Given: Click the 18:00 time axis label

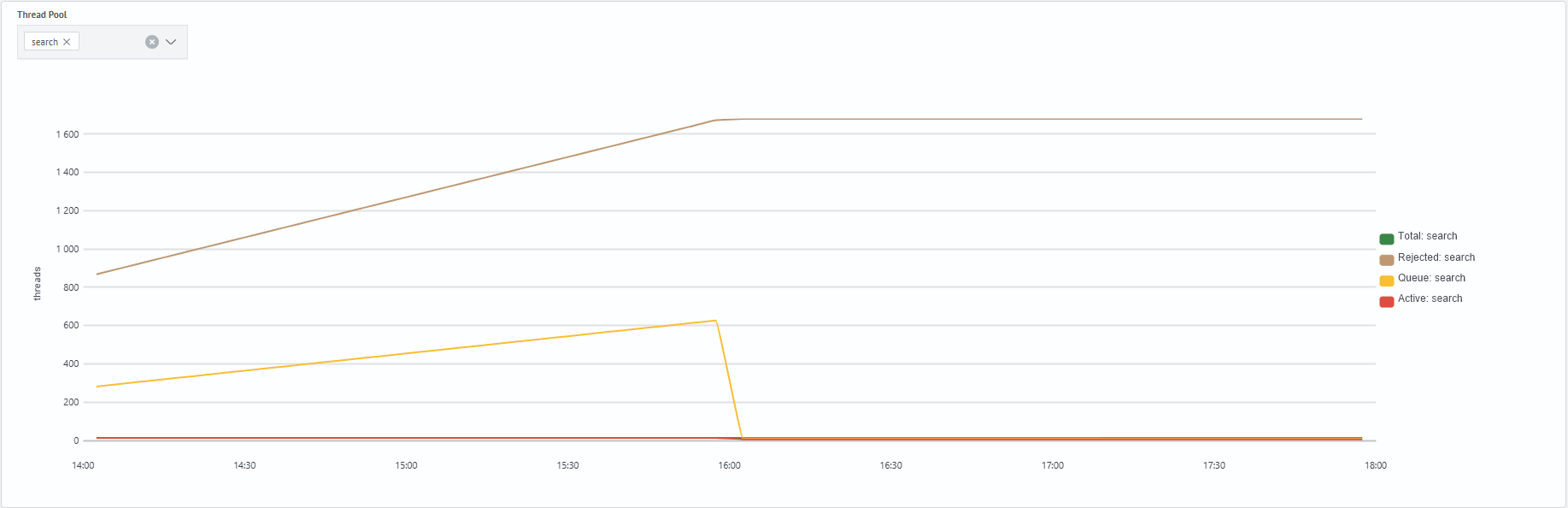Looking at the screenshot, I should coord(1376,465).
